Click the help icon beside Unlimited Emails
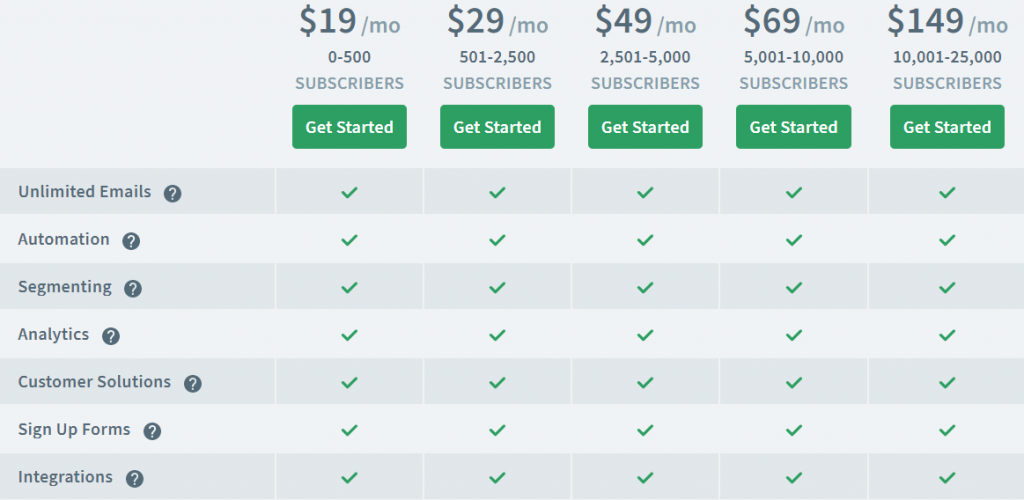1024x500 pixels. click(172, 193)
